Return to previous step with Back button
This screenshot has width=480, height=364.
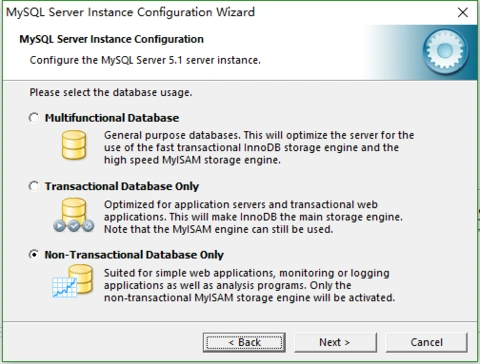[x=244, y=342]
